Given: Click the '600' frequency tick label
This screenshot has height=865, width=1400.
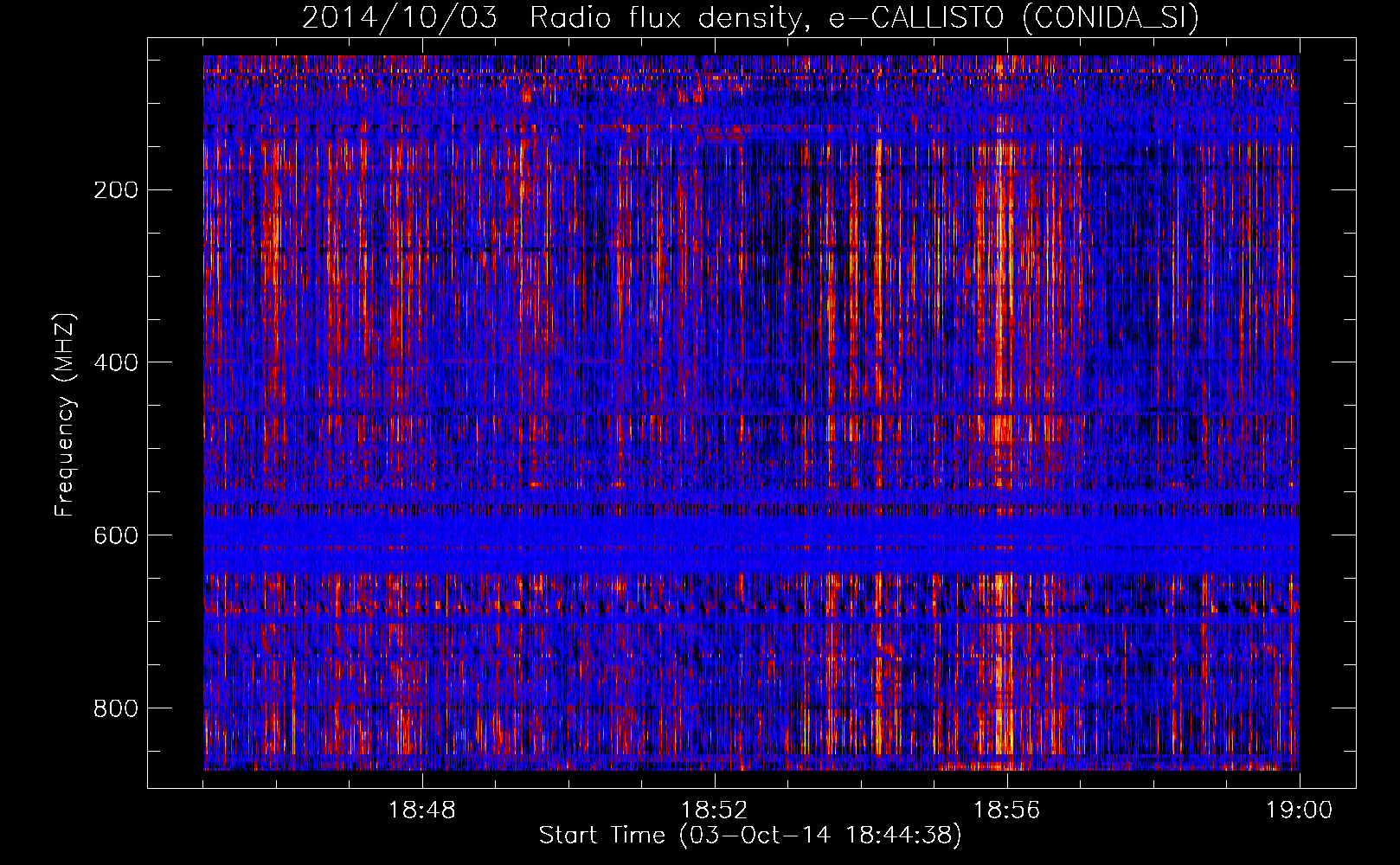Looking at the screenshot, I should pos(116,535).
